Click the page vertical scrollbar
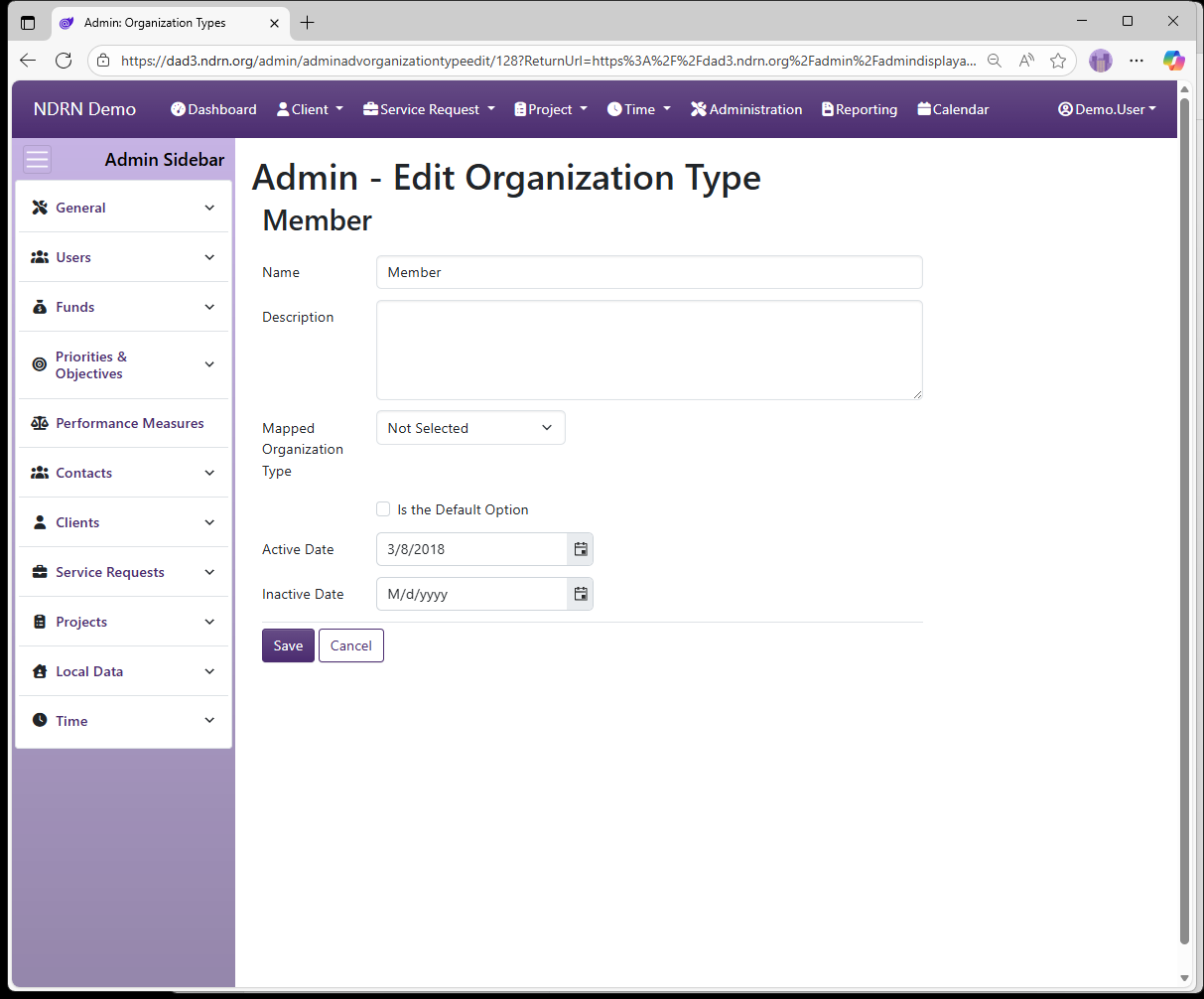This screenshot has width=1204, height=999. click(x=1184, y=521)
